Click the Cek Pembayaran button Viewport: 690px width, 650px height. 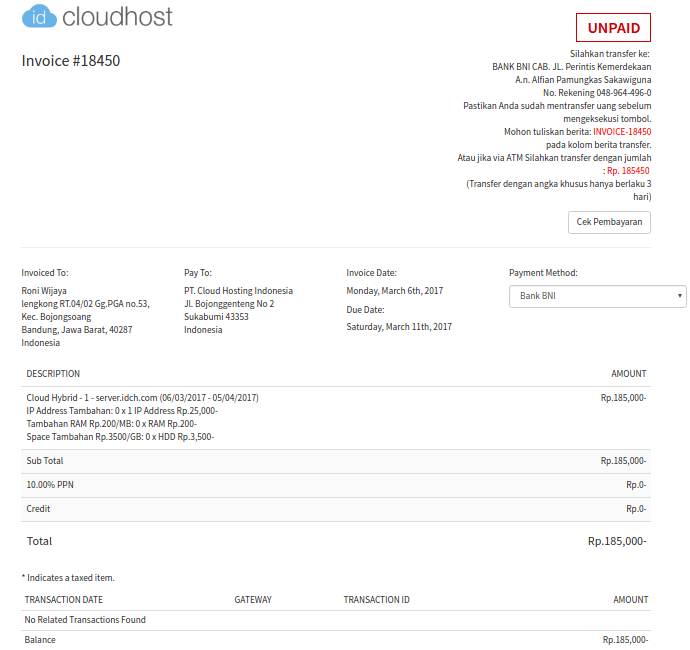point(609,222)
